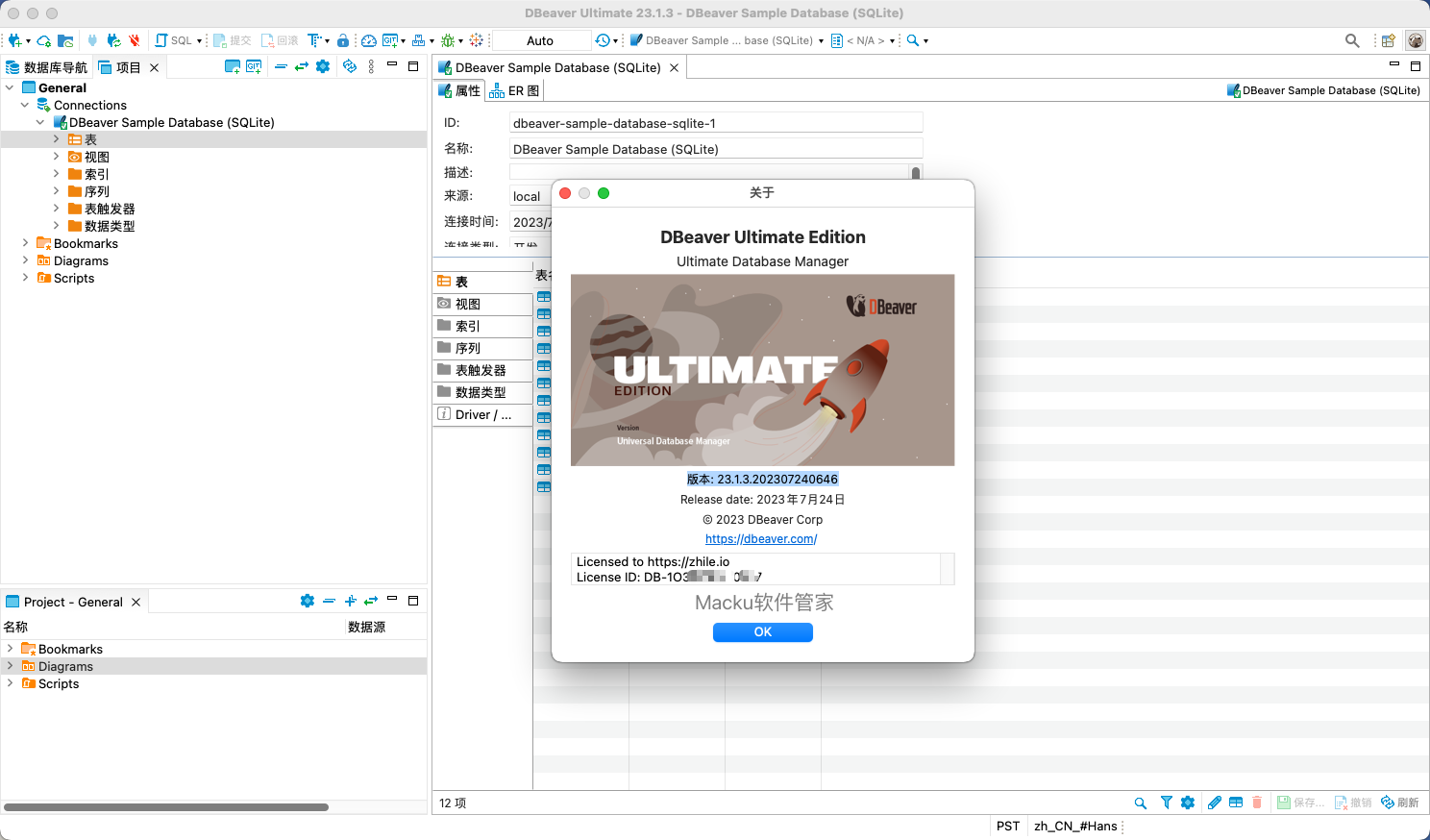The image size is (1430, 840).
Task: Click the 刷新 refresh button
Action: [x=1400, y=803]
